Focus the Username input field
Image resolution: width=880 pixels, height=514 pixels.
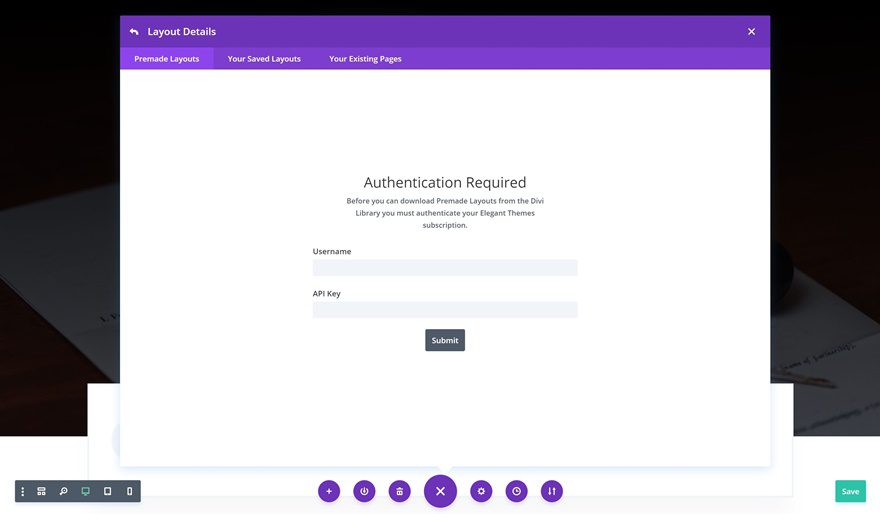pos(445,268)
